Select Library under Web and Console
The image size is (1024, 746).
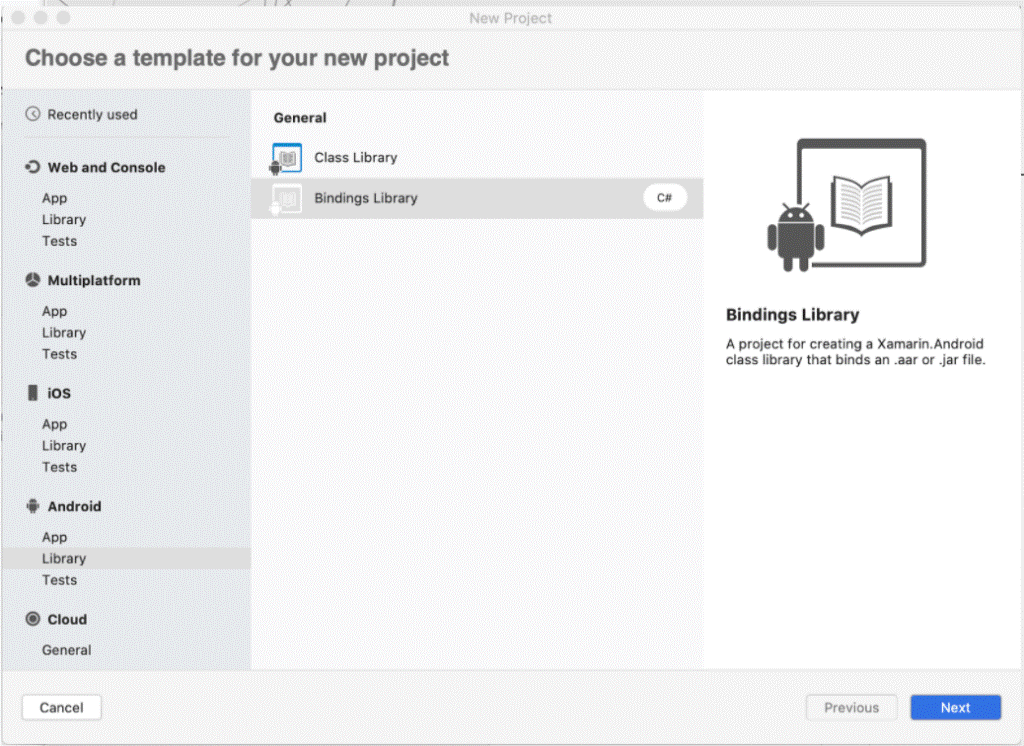(x=64, y=219)
